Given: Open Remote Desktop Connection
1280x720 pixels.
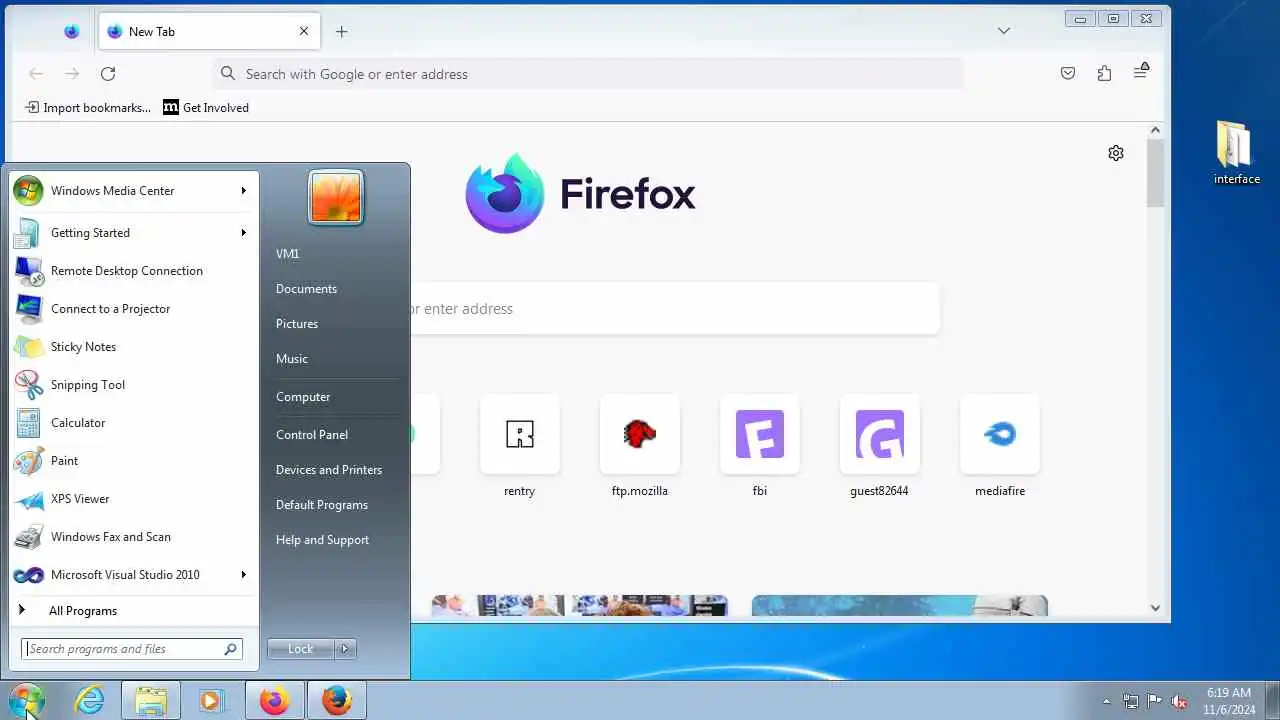Looking at the screenshot, I should point(134,271).
